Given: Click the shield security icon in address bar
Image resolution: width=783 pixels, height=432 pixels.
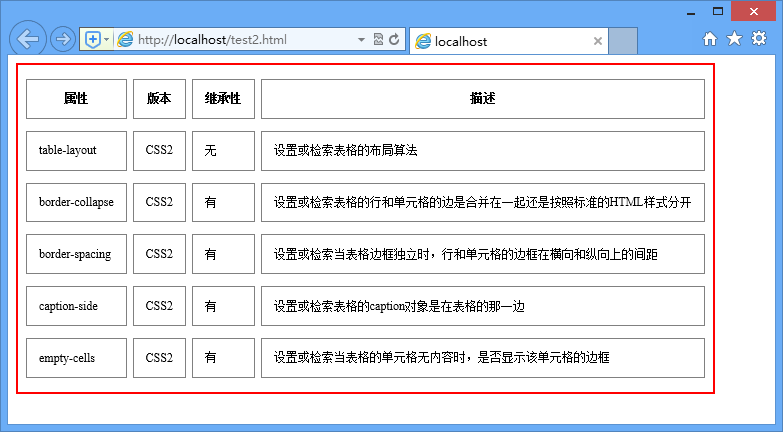Looking at the screenshot, I should point(93,40).
